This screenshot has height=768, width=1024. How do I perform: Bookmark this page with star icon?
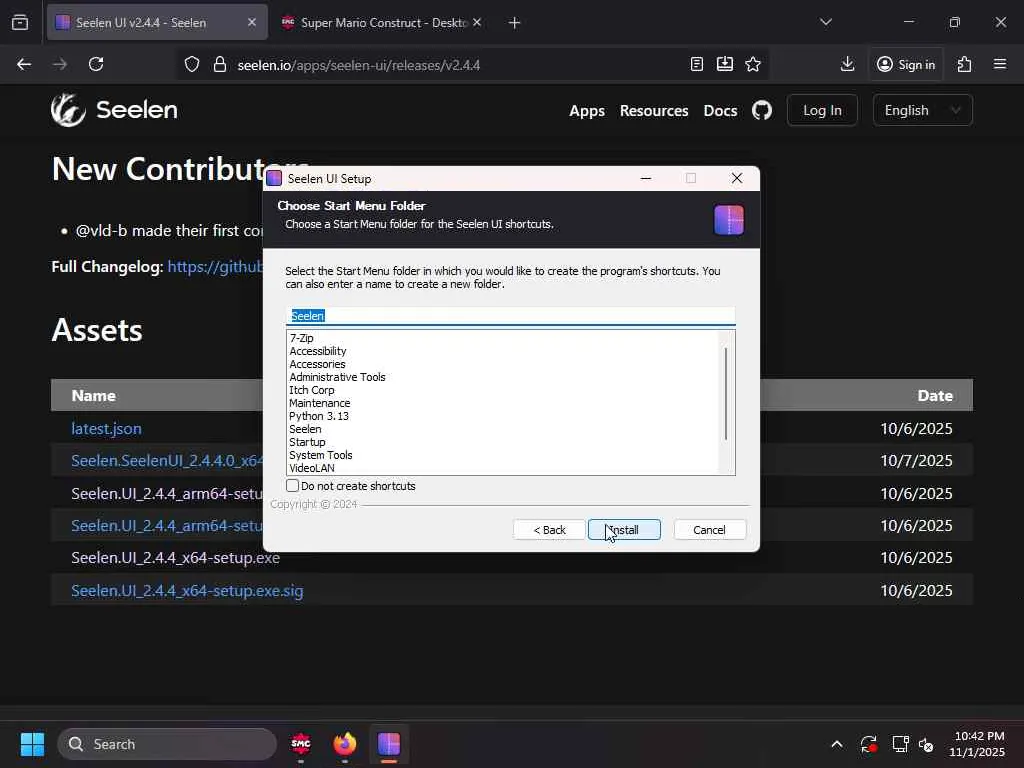tap(753, 64)
